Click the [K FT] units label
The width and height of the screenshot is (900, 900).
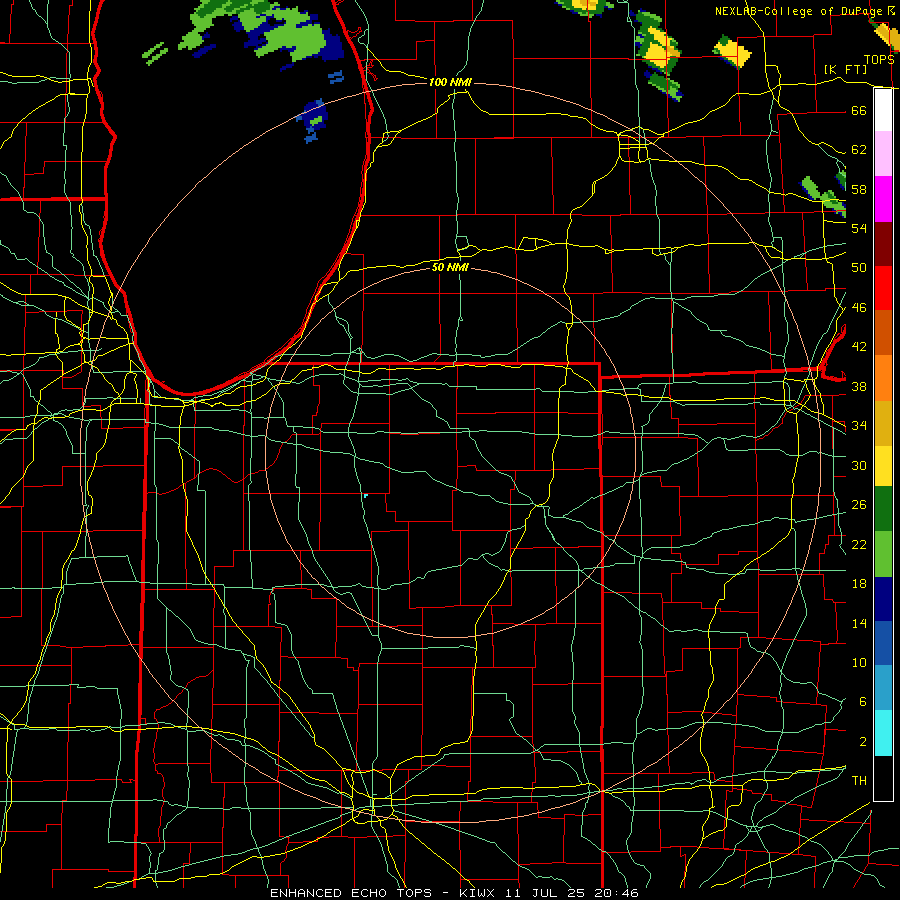(x=845, y=70)
